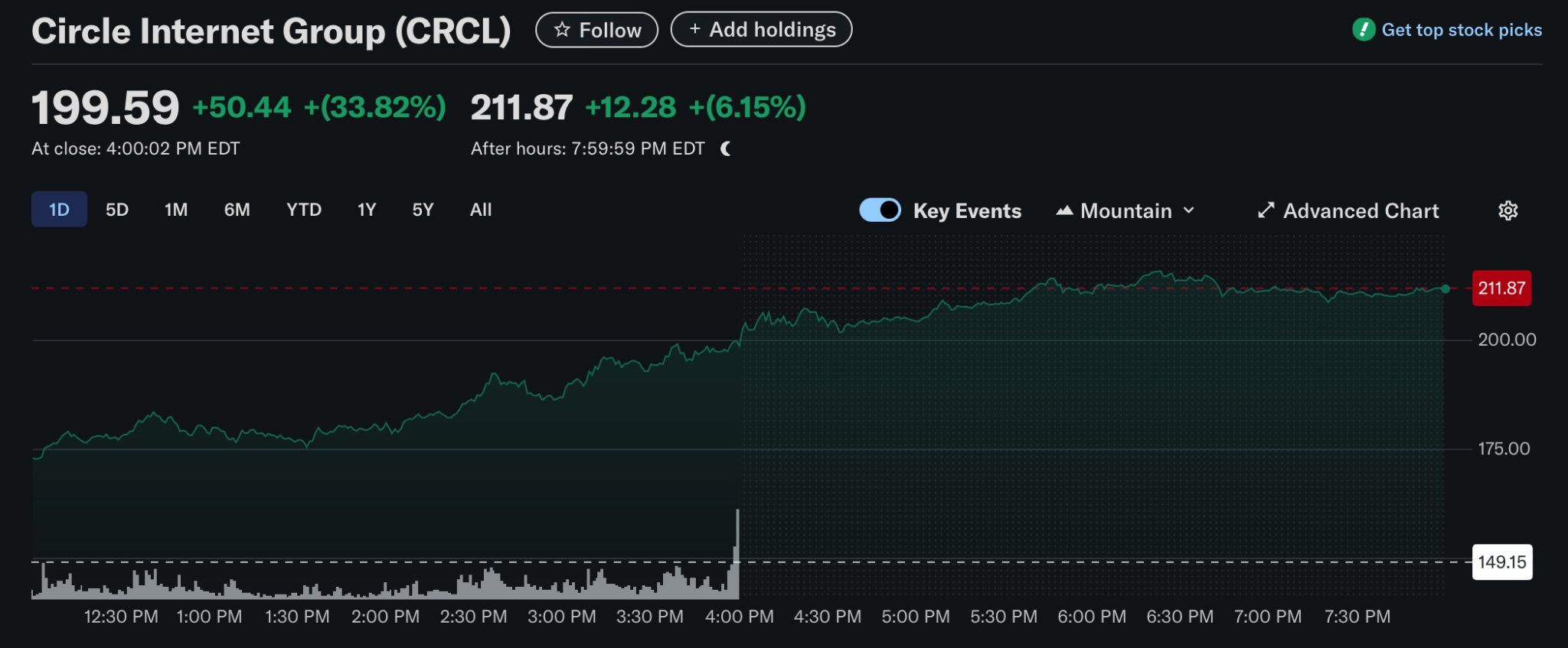
Task: Select the mountain chart type icon
Action: pyautogui.click(x=1064, y=210)
